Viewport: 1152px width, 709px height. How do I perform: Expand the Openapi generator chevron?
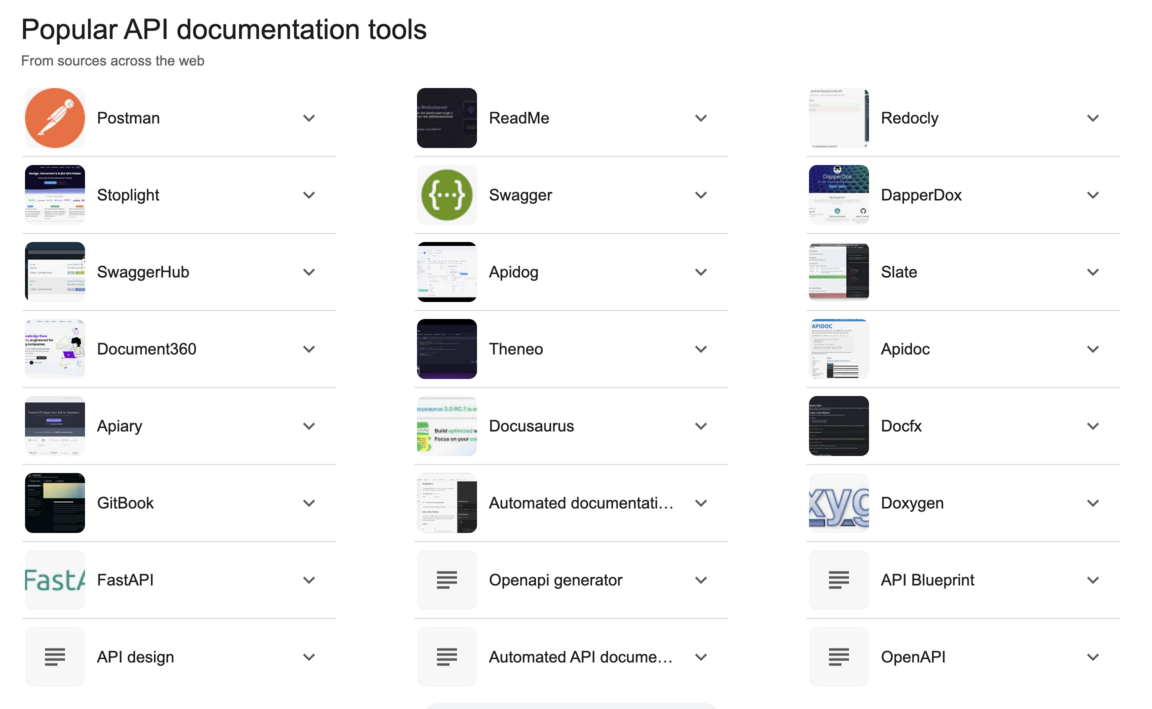click(x=701, y=580)
